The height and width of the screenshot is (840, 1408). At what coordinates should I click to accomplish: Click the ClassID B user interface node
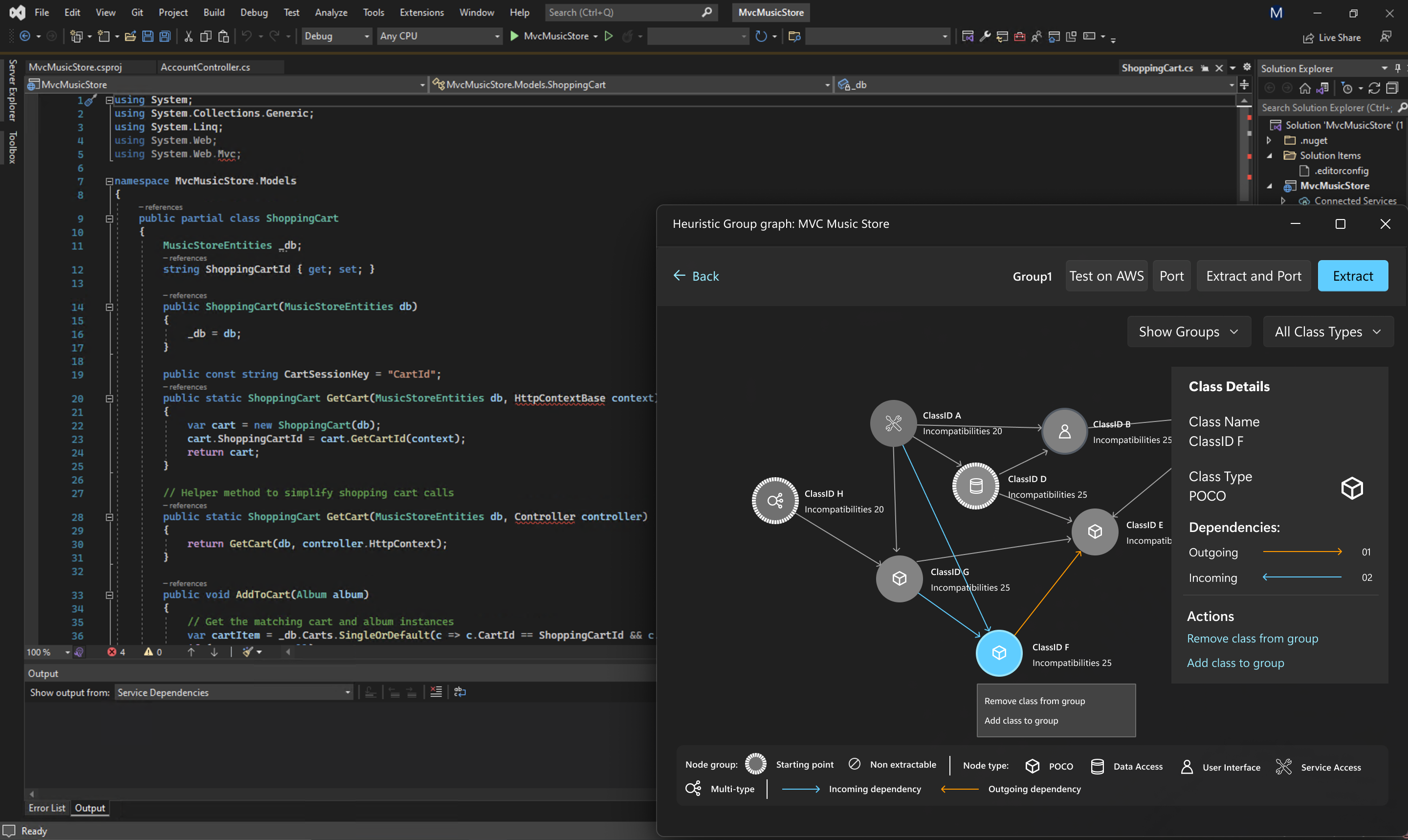tap(1064, 431)
